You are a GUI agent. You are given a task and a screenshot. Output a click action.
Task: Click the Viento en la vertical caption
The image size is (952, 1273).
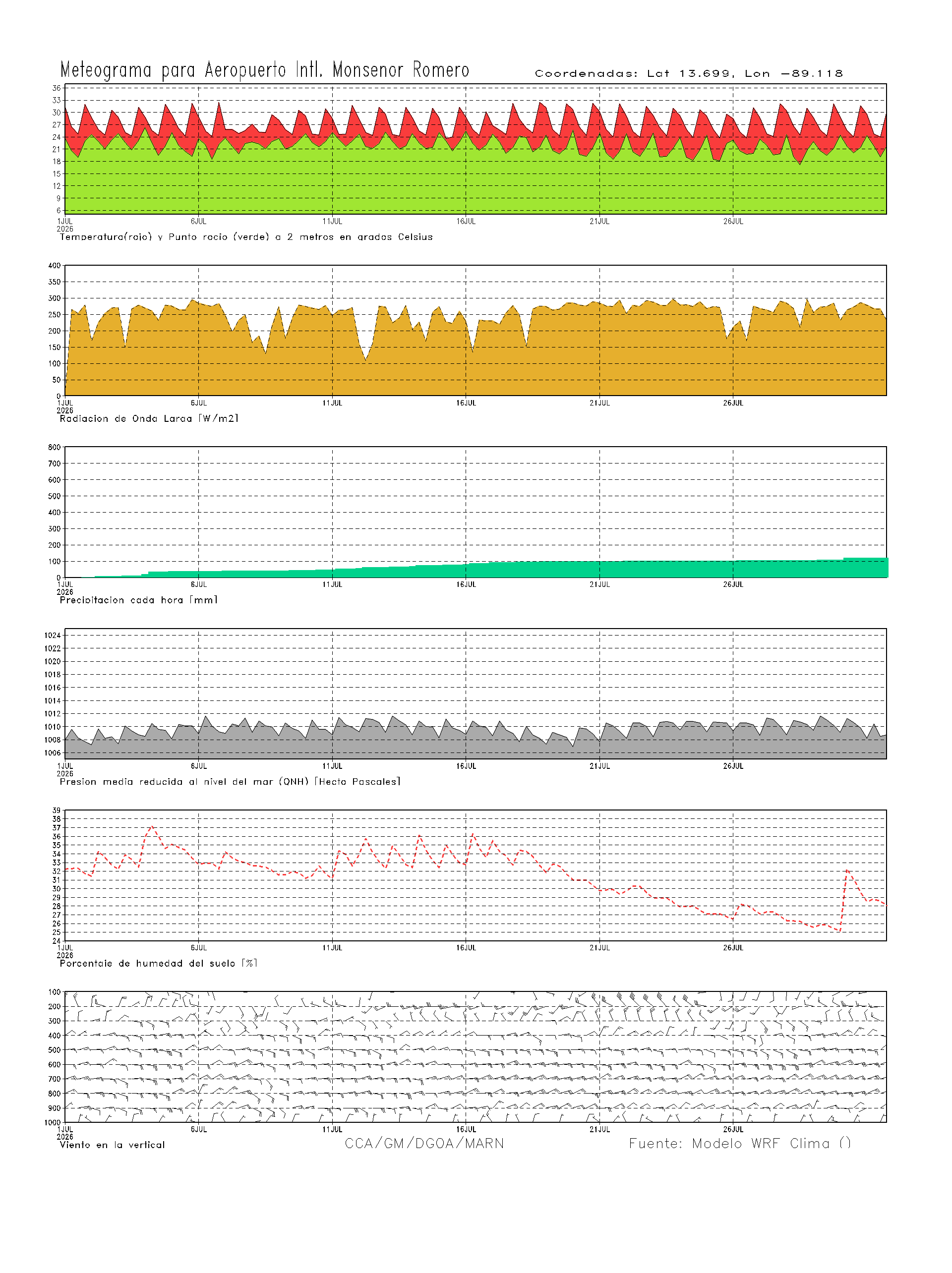112,1145
